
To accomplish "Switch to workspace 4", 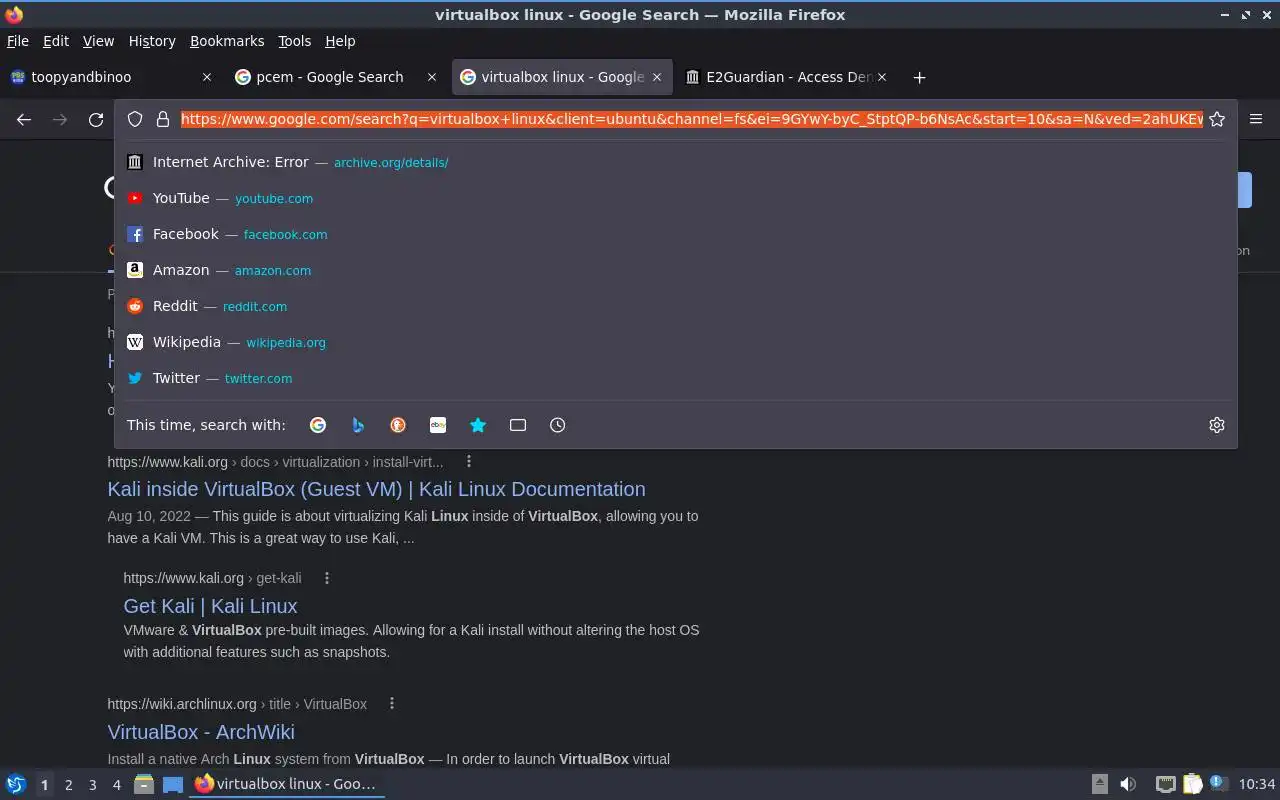I will pyautogui.click(x=116, y=785).
